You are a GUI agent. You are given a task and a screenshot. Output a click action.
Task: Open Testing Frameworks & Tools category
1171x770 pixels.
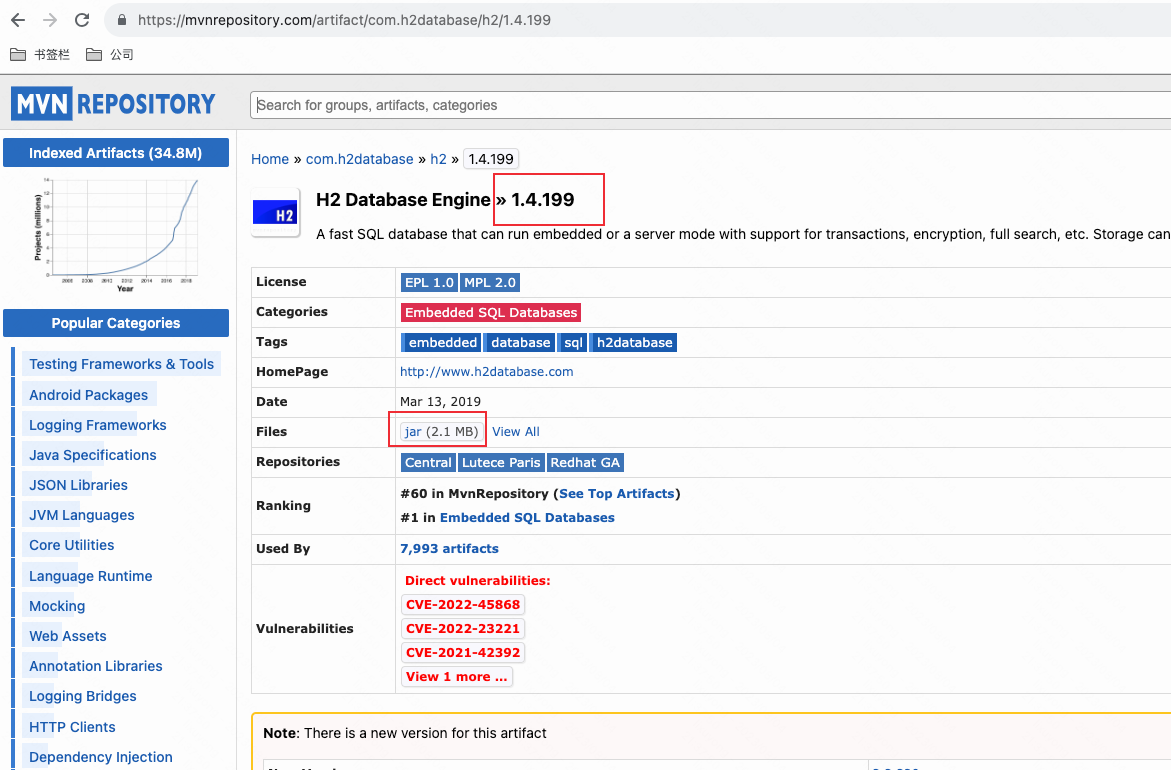coord(121,364)
